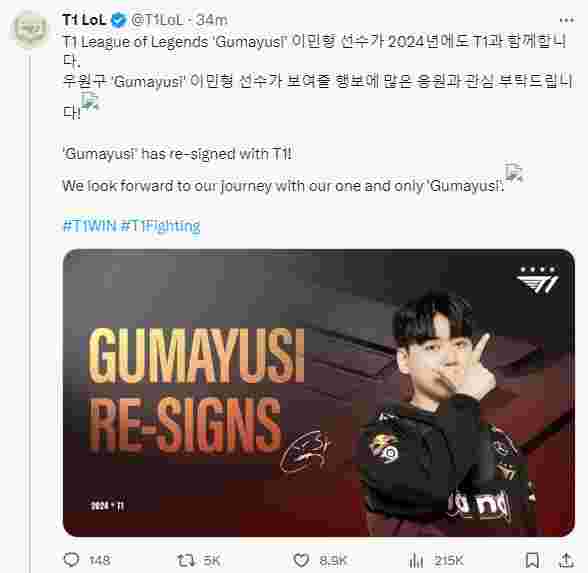Click the blue verified badge
The width and height of the screenshot is (588, 573).
click(x=119, y=20)
